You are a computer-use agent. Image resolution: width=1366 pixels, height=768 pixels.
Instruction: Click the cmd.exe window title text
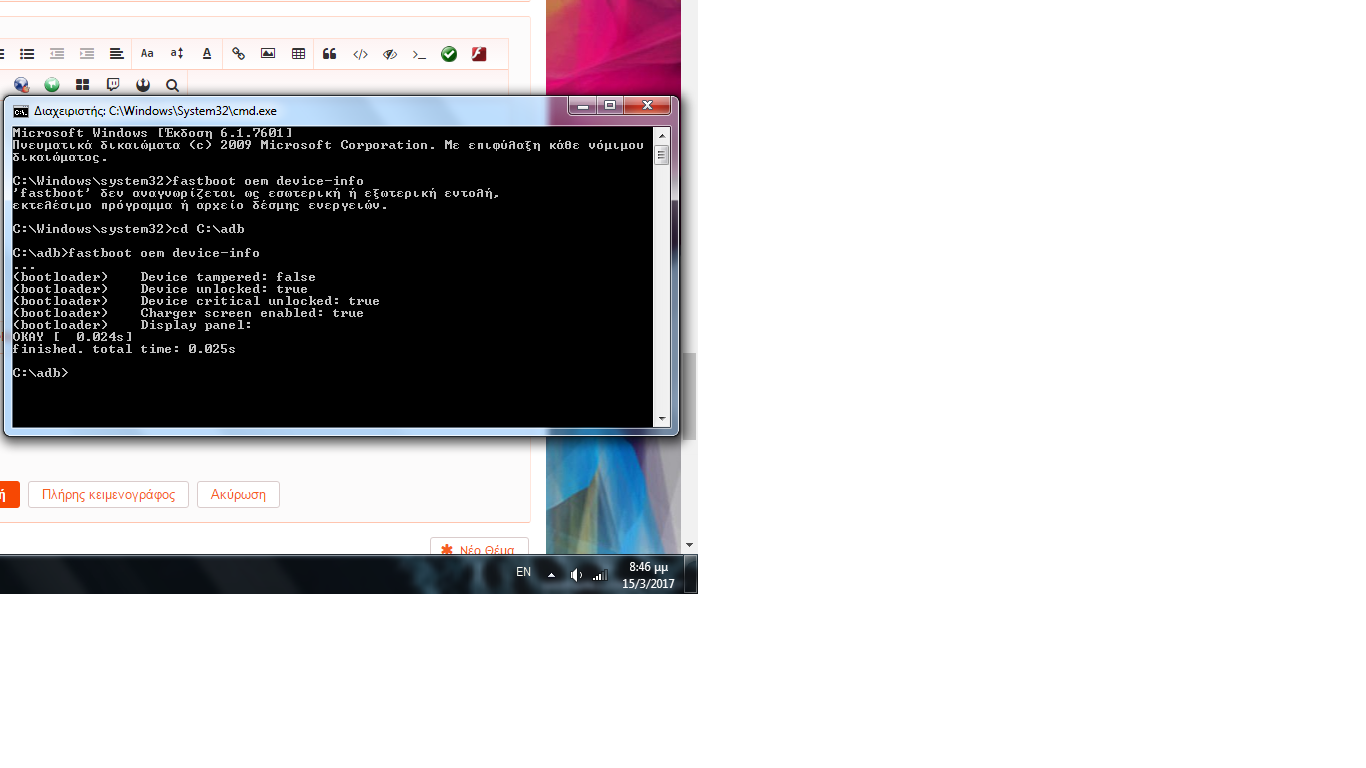pos(155,111)
